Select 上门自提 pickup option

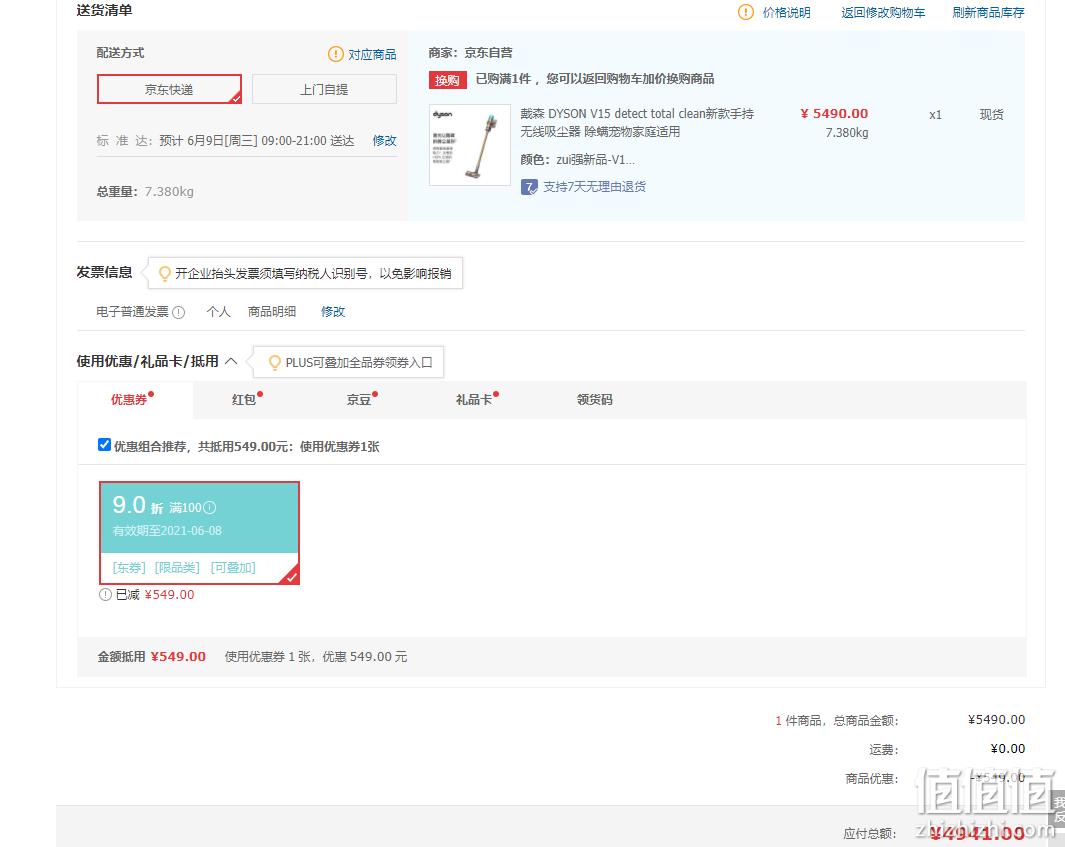tap(324, 89)
